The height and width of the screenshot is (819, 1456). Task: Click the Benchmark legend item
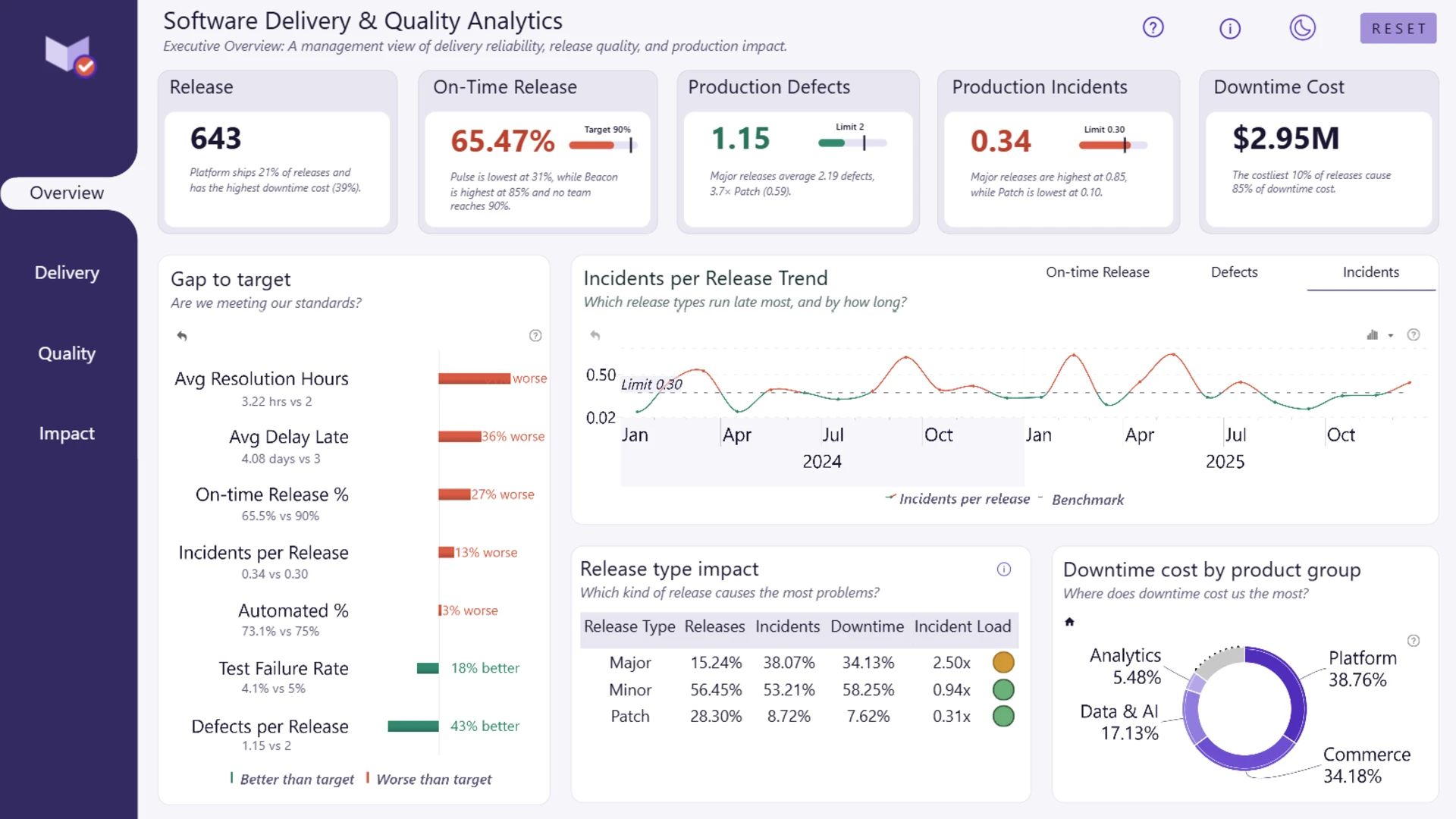point(1081,500)
